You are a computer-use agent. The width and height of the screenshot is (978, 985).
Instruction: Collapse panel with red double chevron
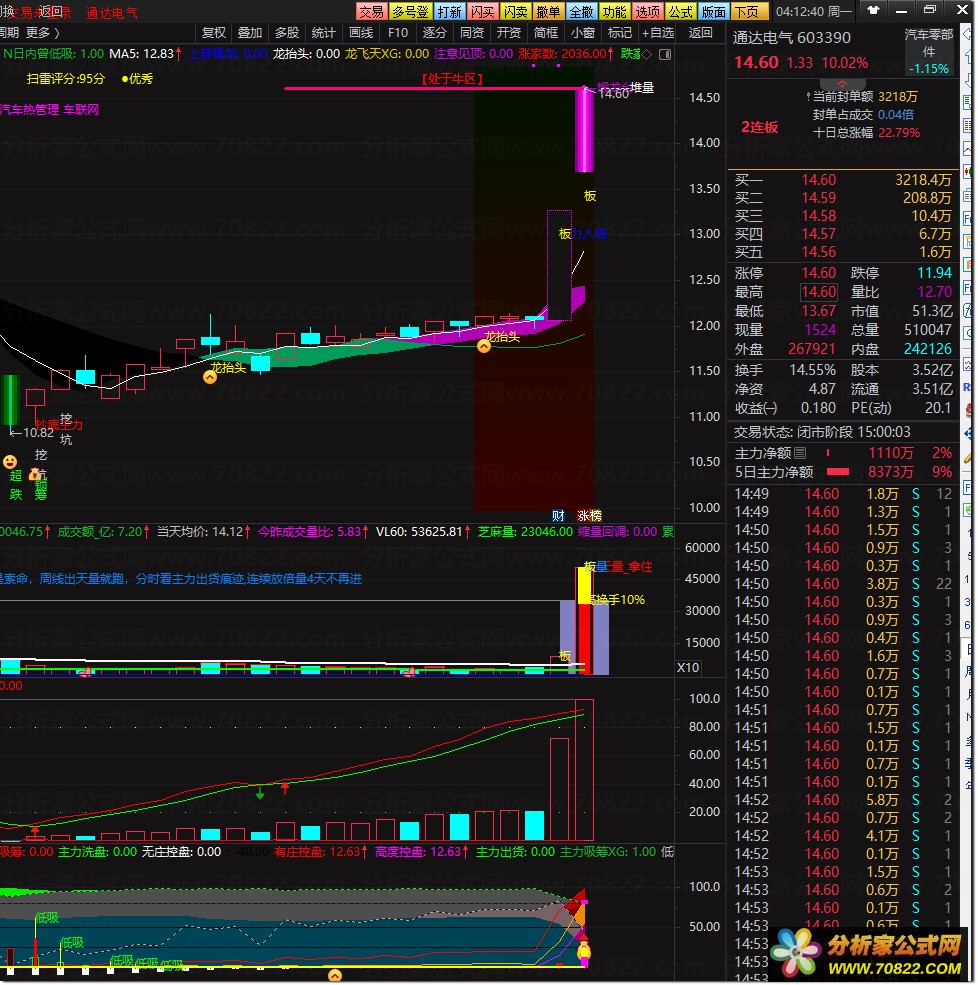[x=842, y=84]
